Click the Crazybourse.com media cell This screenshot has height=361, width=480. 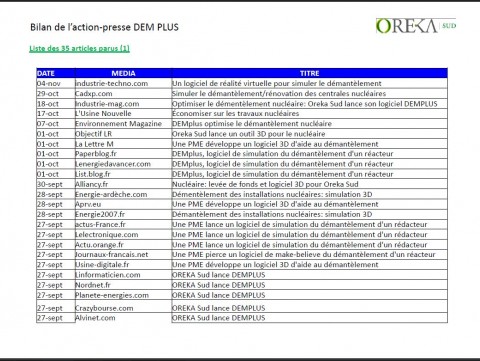123,308
